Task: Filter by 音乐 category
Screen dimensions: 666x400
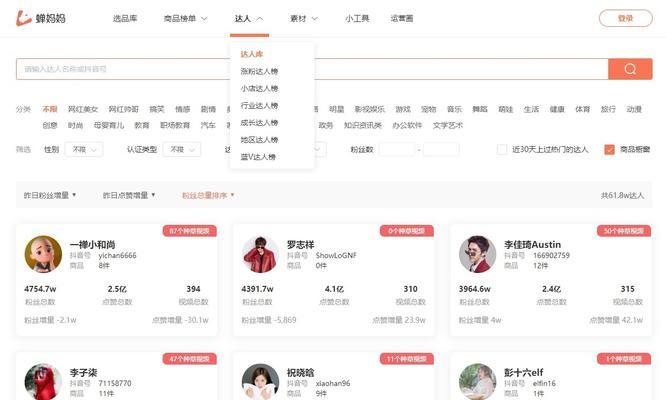Action: pos(454,109)
